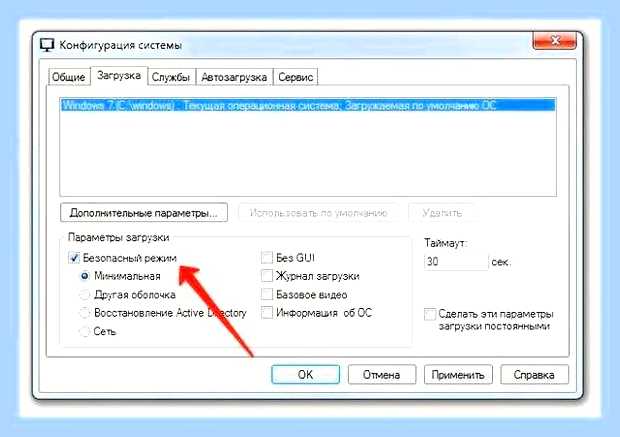
Task: Choose the Сеть radio option
Action: tap(85, 331)
